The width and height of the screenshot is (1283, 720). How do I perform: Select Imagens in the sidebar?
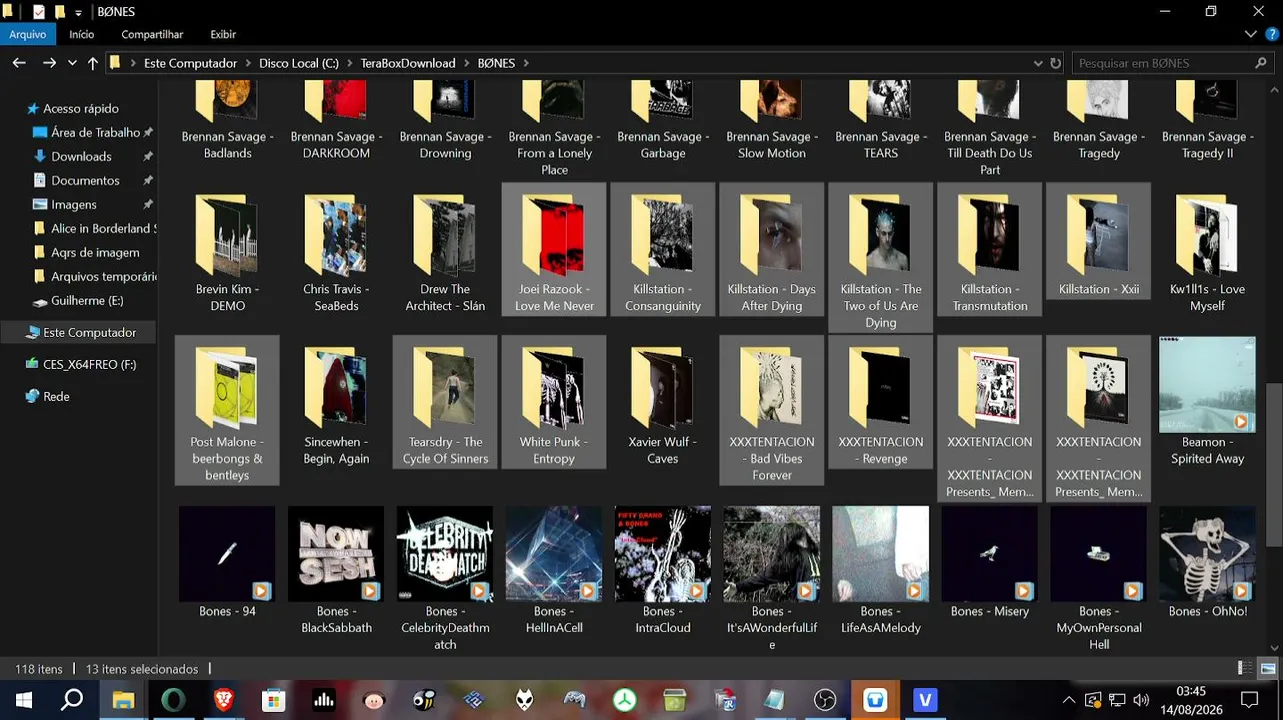point(74,204)
